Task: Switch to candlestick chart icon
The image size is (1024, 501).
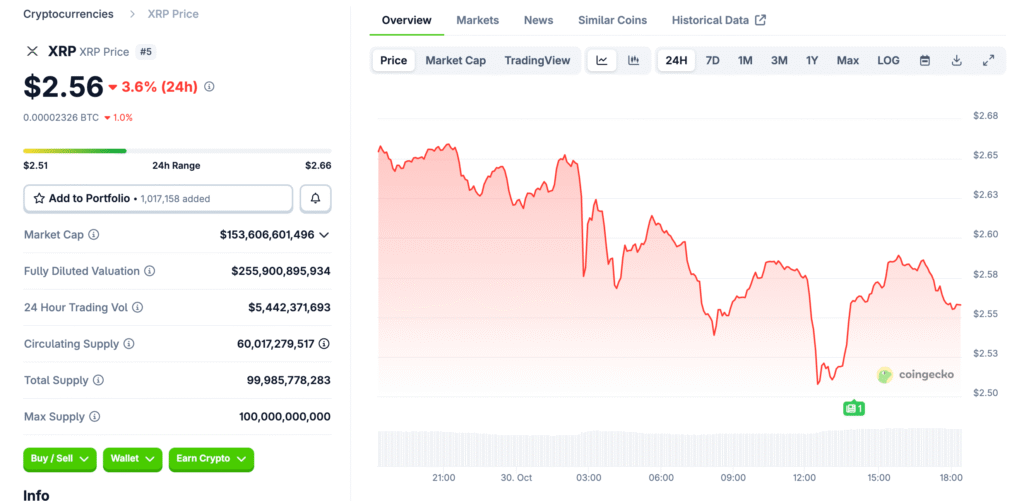Action: click(x=633, y=60)
